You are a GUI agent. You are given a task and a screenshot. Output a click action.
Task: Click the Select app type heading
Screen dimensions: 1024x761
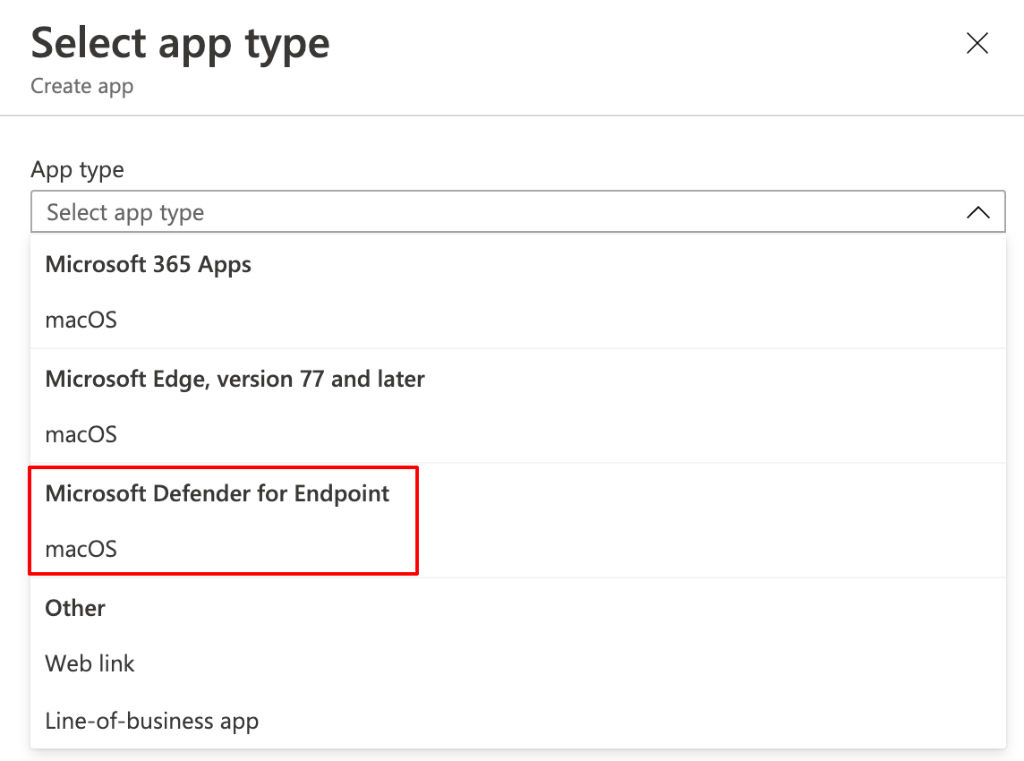point(180,44)
